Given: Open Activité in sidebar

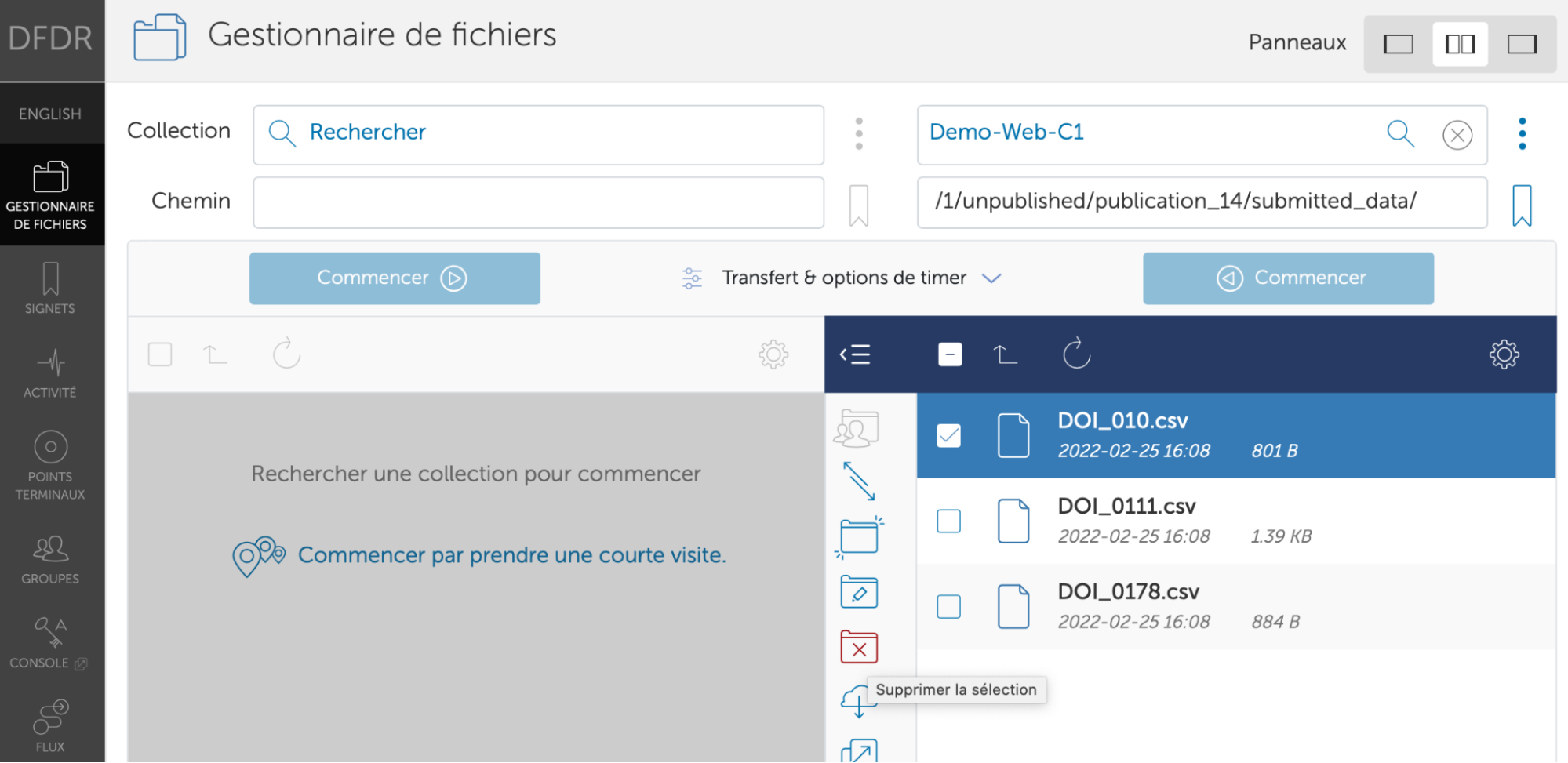Looking at the screenshot, I should click(50, 373).
